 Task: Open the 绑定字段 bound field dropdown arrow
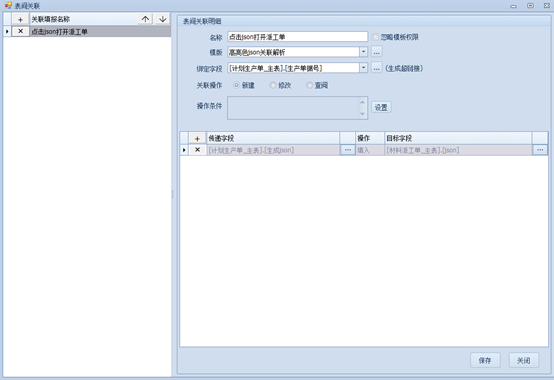[364, 68]
